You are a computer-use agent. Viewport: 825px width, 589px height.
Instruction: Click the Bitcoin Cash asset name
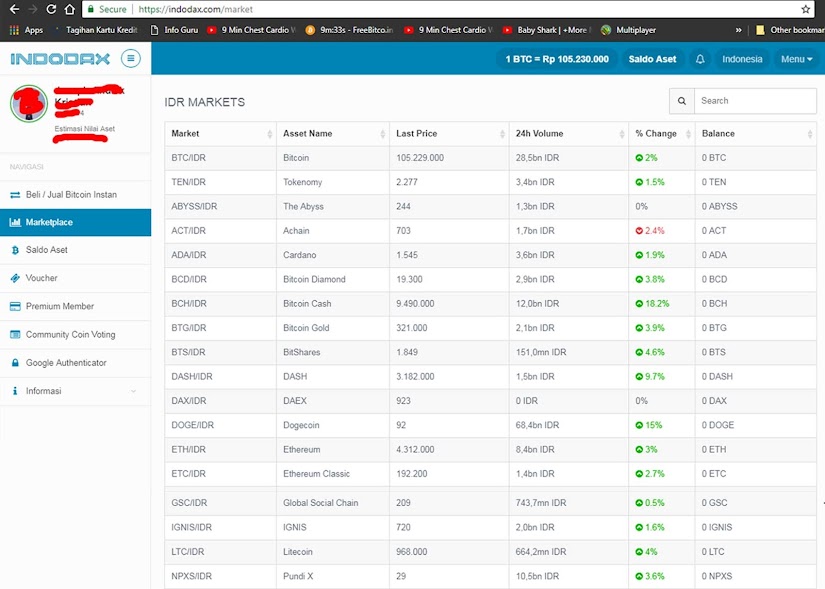tap(307, 304)
